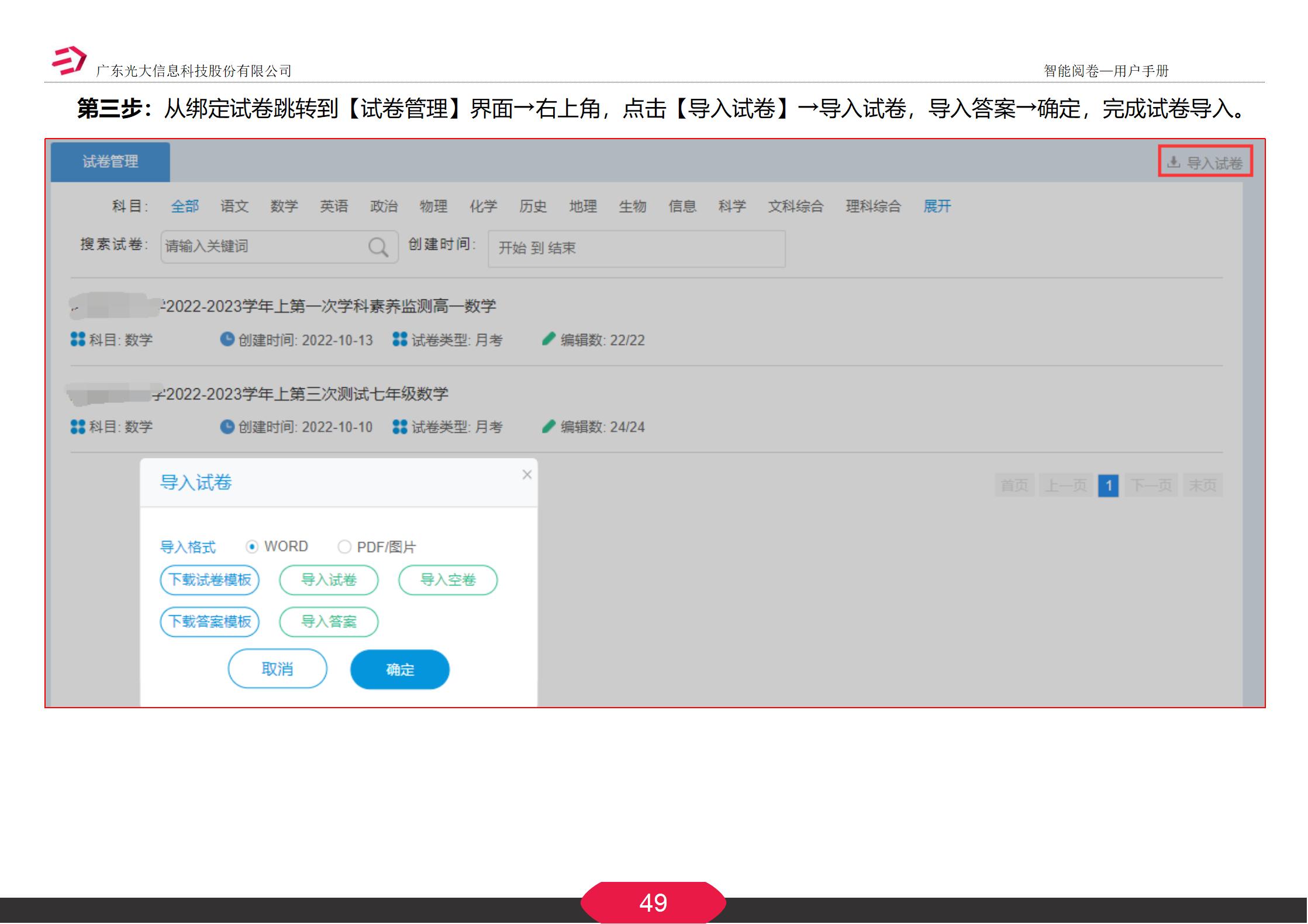Click the green pencil icon beside 编辑数: 22/22

tap(548, 340)
